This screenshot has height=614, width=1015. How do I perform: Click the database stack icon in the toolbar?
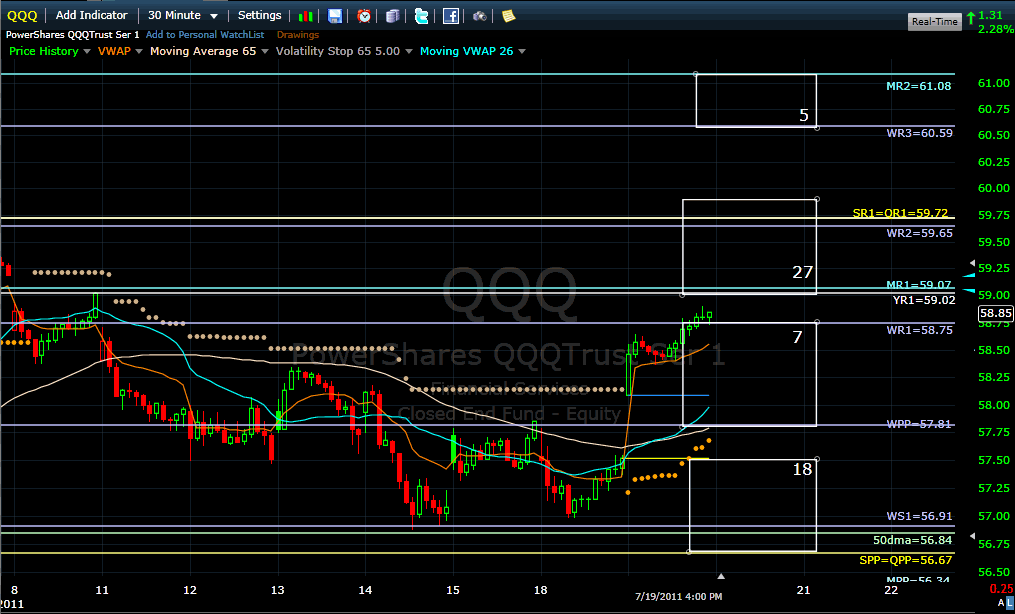point(393,16)
